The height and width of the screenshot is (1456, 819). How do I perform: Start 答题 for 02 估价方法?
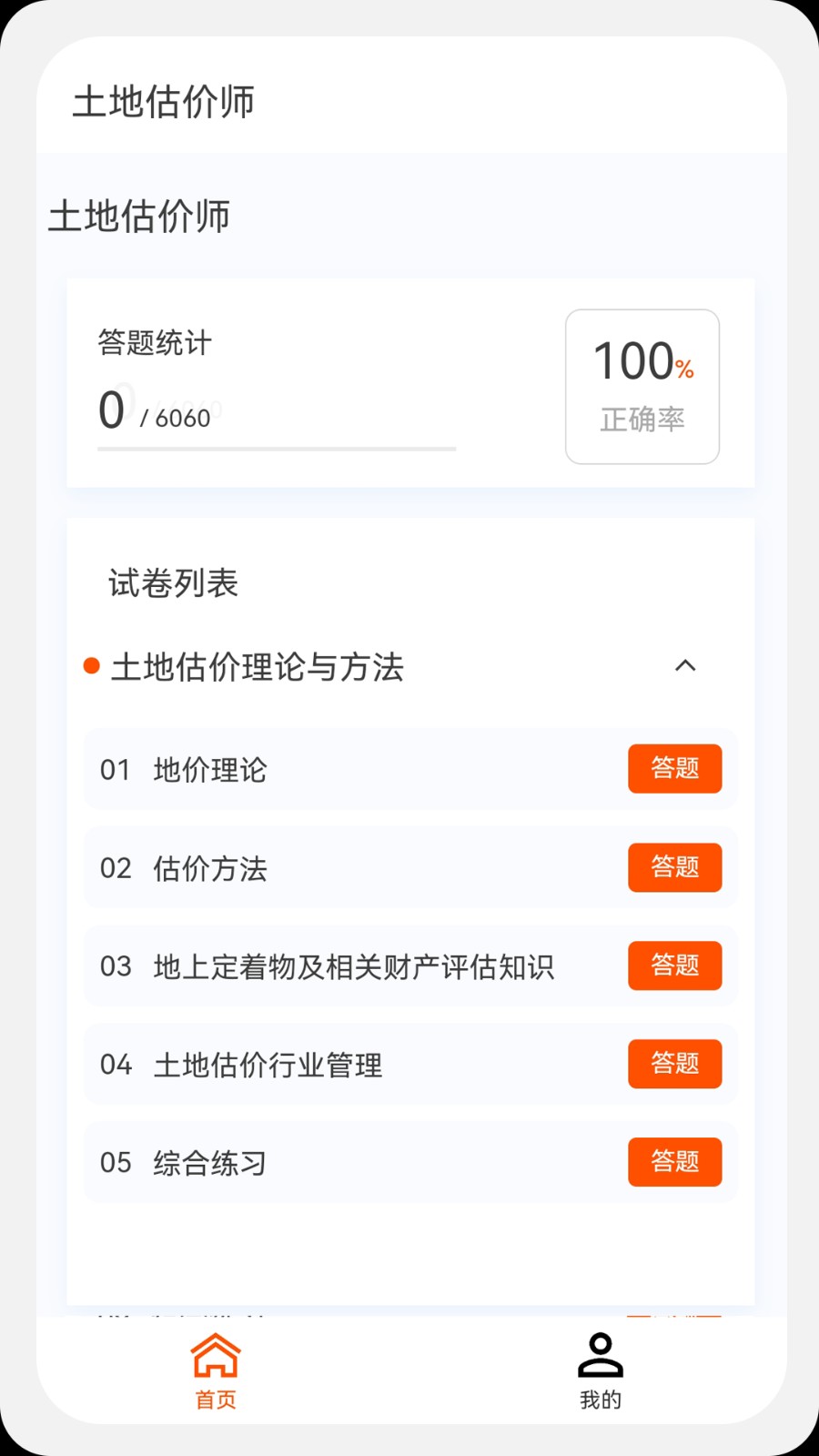coord(674,867)
